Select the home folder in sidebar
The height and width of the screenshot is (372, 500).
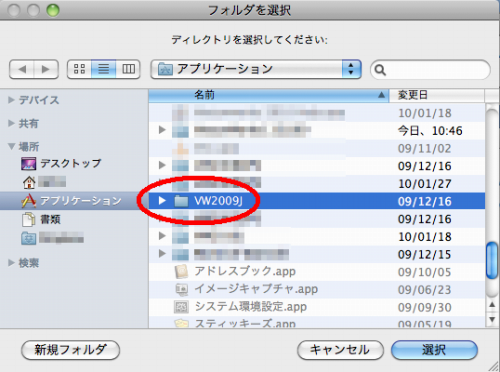coord(44,182)
